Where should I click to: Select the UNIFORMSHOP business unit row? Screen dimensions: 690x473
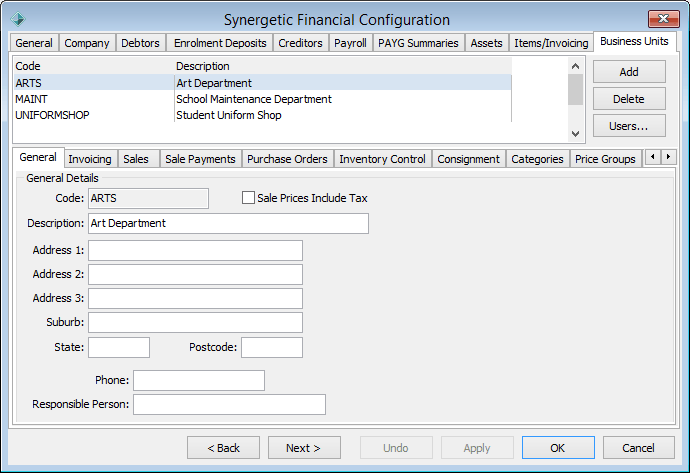tap(262, 115)
